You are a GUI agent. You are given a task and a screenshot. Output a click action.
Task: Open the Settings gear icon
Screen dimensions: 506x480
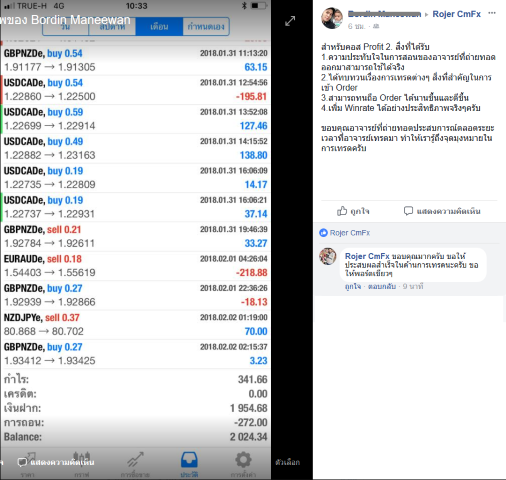pyautogui.click(x=243, y=460)
